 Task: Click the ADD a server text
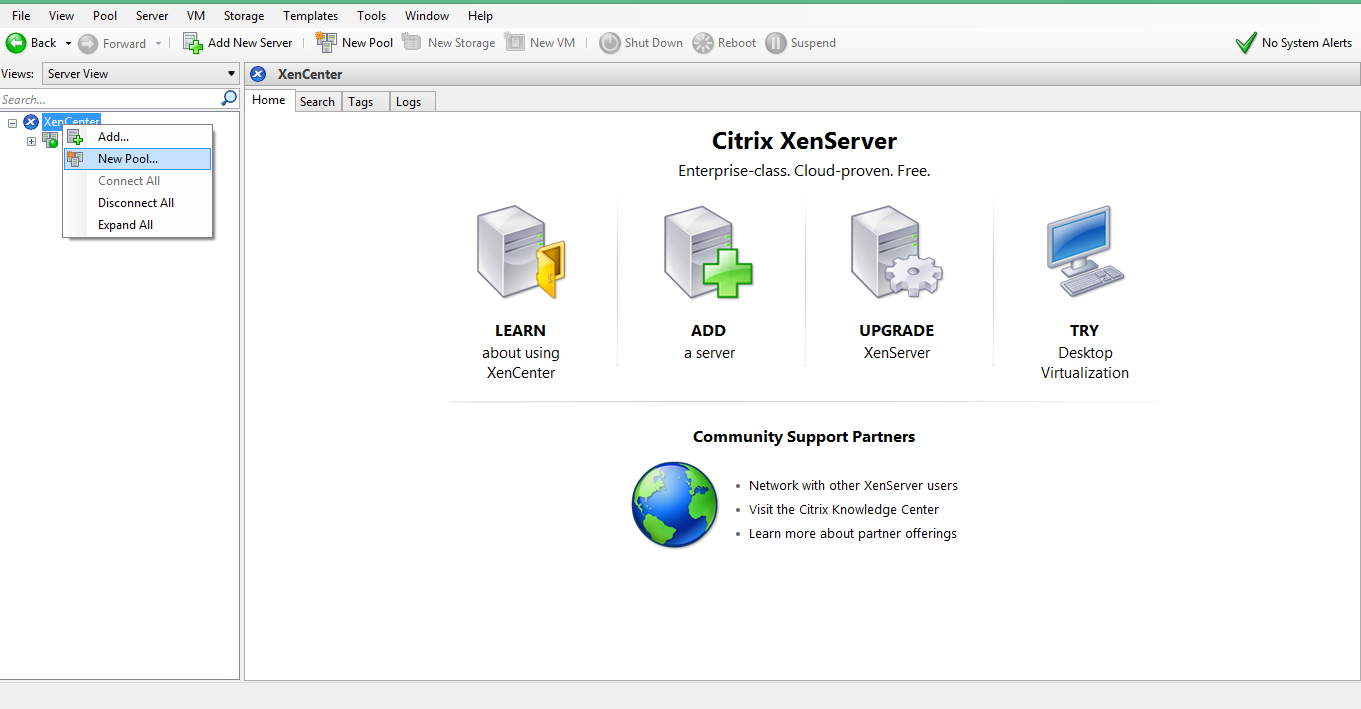click(709, 341)
